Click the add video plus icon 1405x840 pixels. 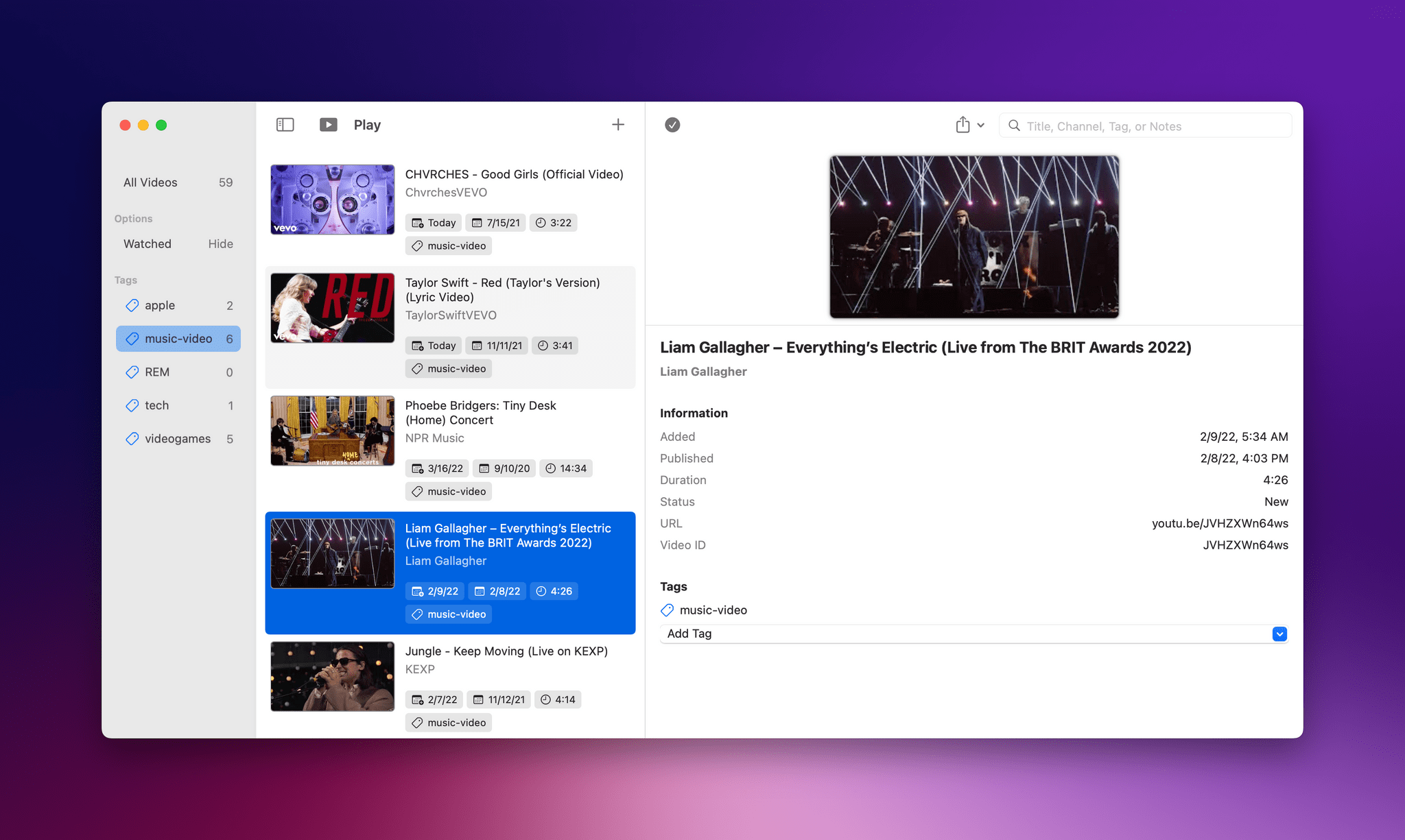(x=618, y=125)
